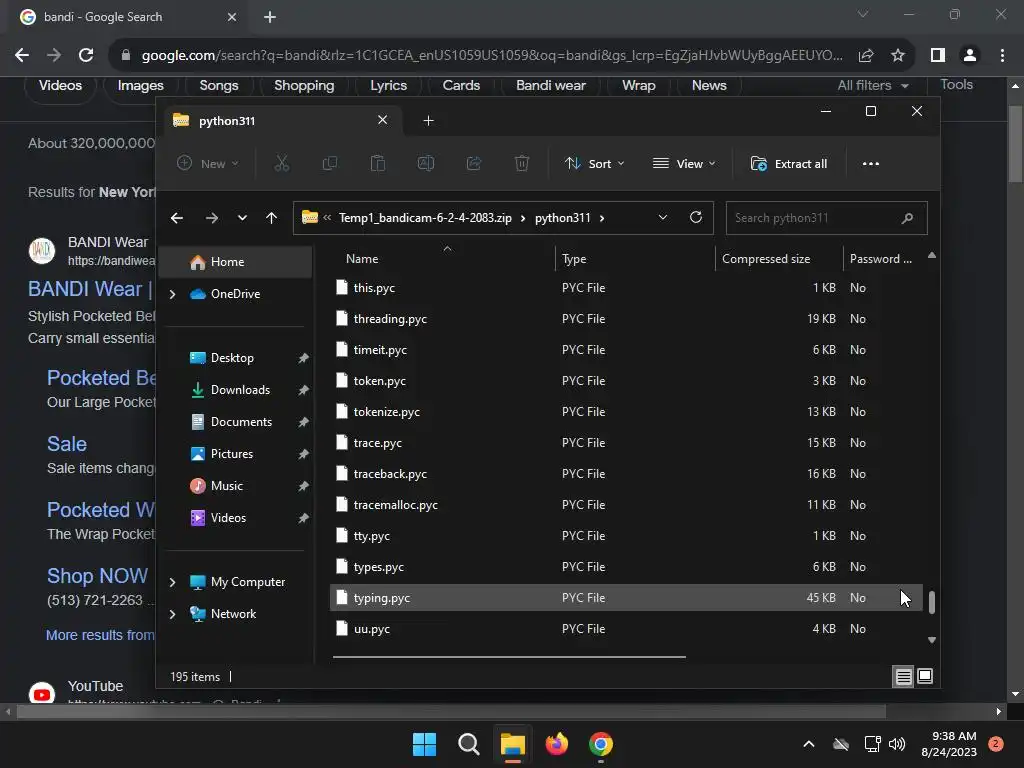
Task: Sort by Name column header
Action: (x=362, y=259)
